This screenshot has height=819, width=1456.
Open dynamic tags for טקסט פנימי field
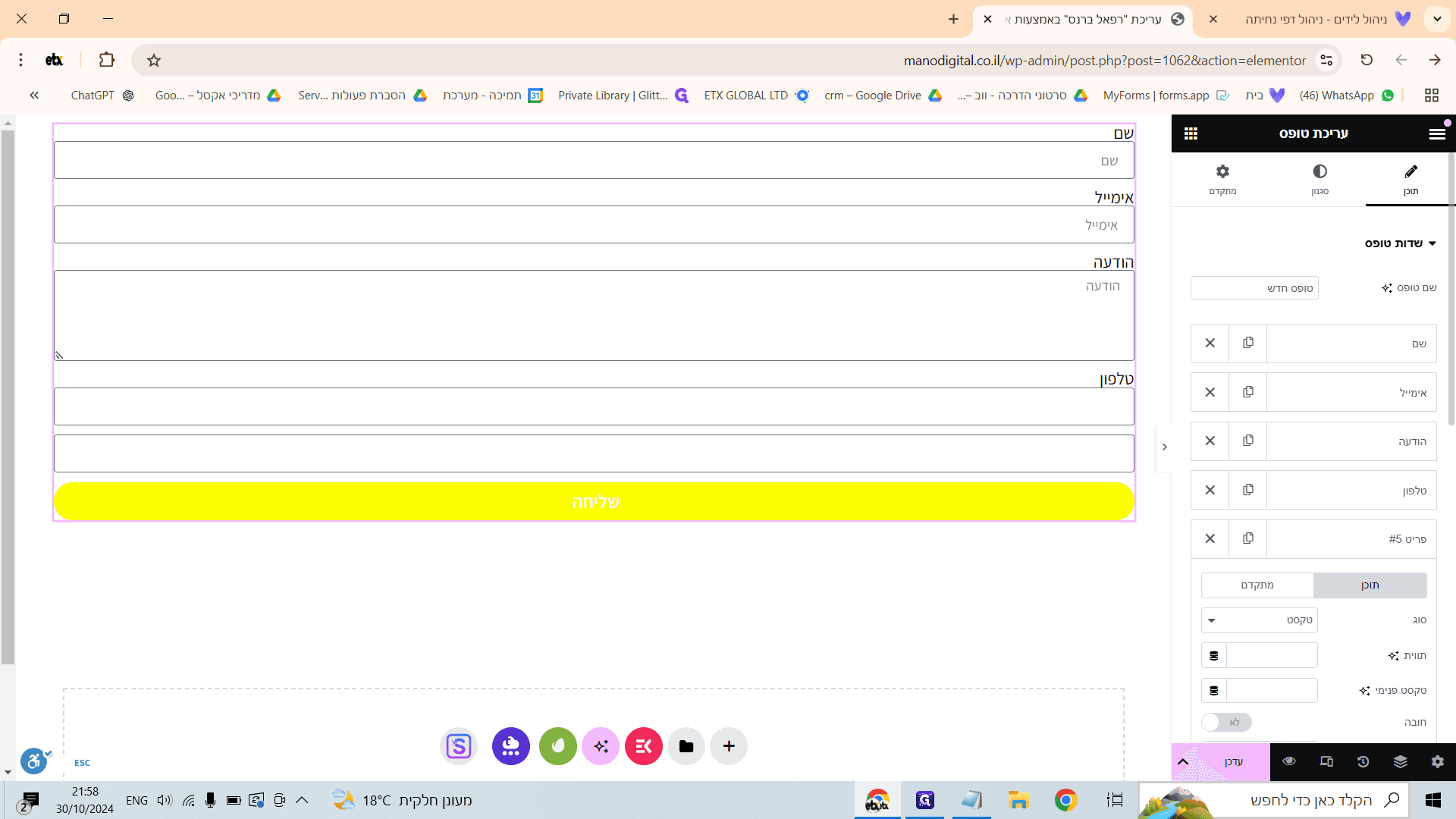pos(1213,691)
